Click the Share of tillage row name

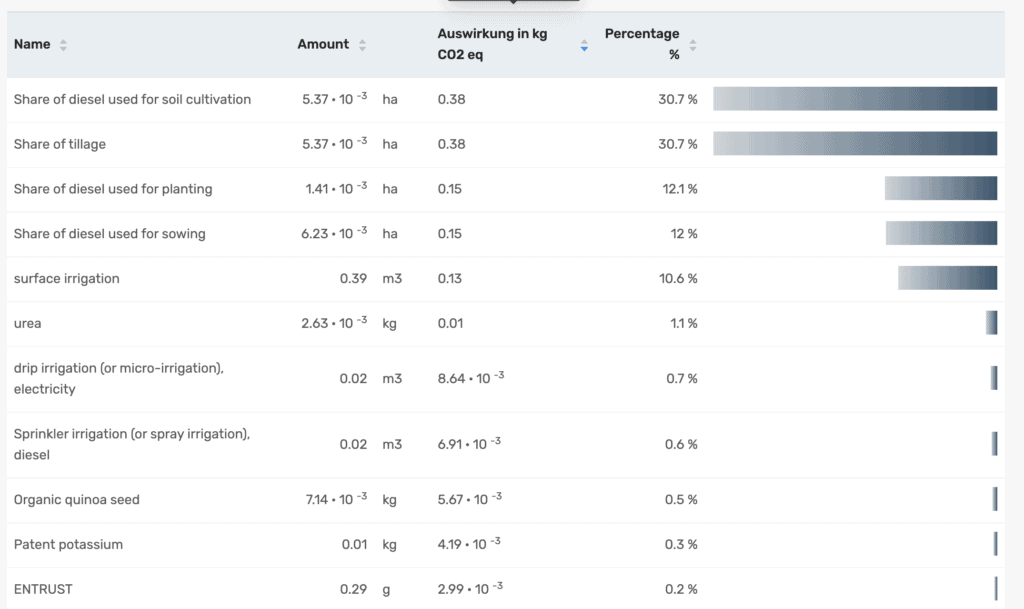coord(60,144)
